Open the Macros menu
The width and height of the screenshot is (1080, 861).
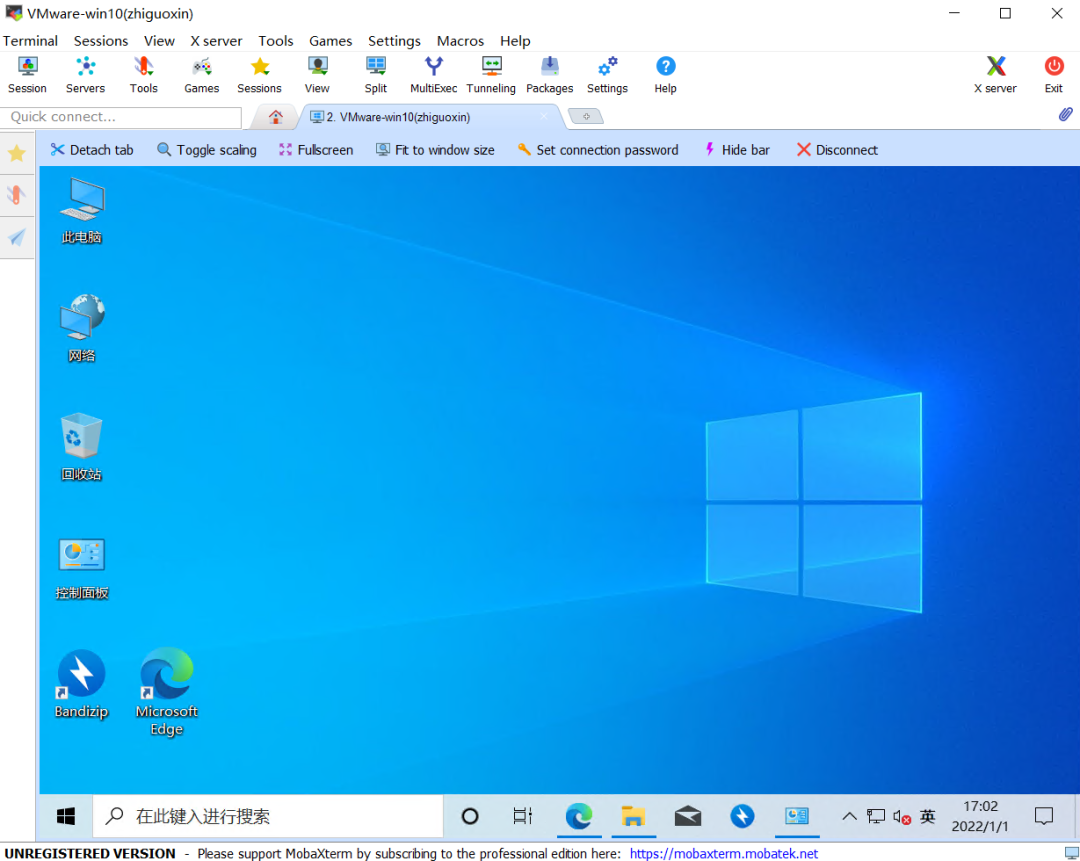[460, 41]
